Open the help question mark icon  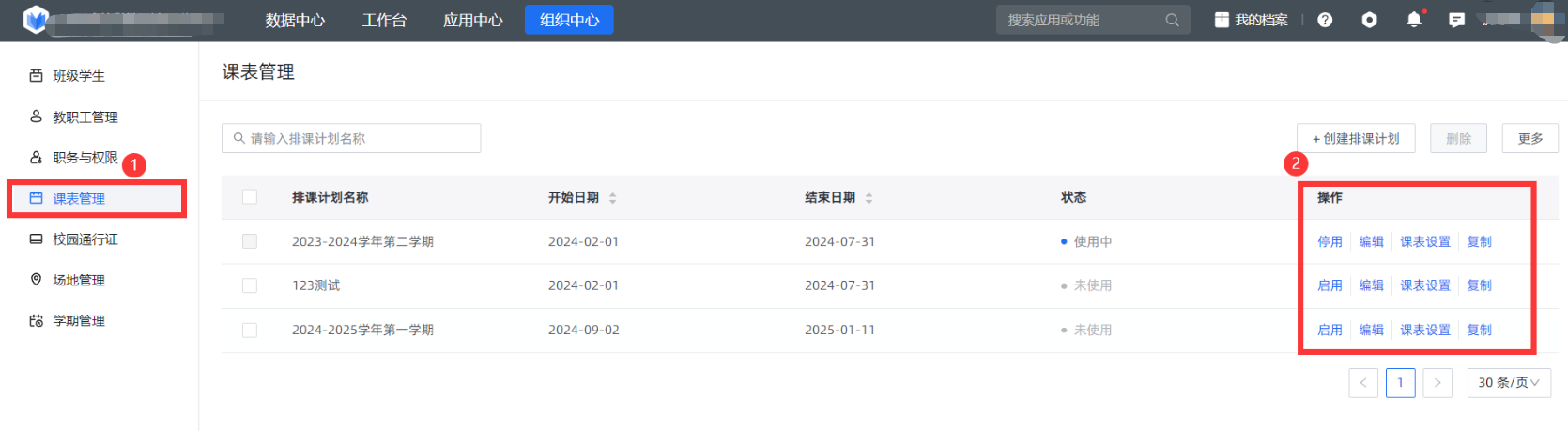[x=1325, y=20]
